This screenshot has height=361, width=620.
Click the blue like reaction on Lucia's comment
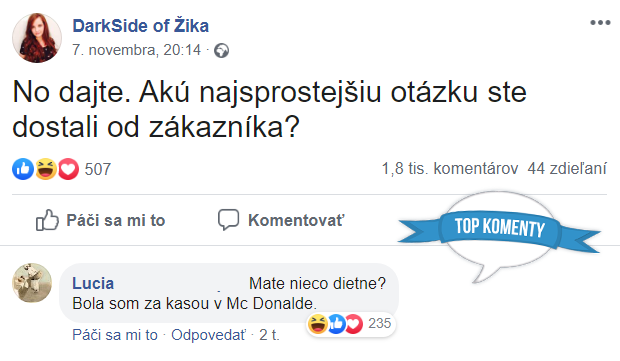pyautogui.click(x=336, y=324)
